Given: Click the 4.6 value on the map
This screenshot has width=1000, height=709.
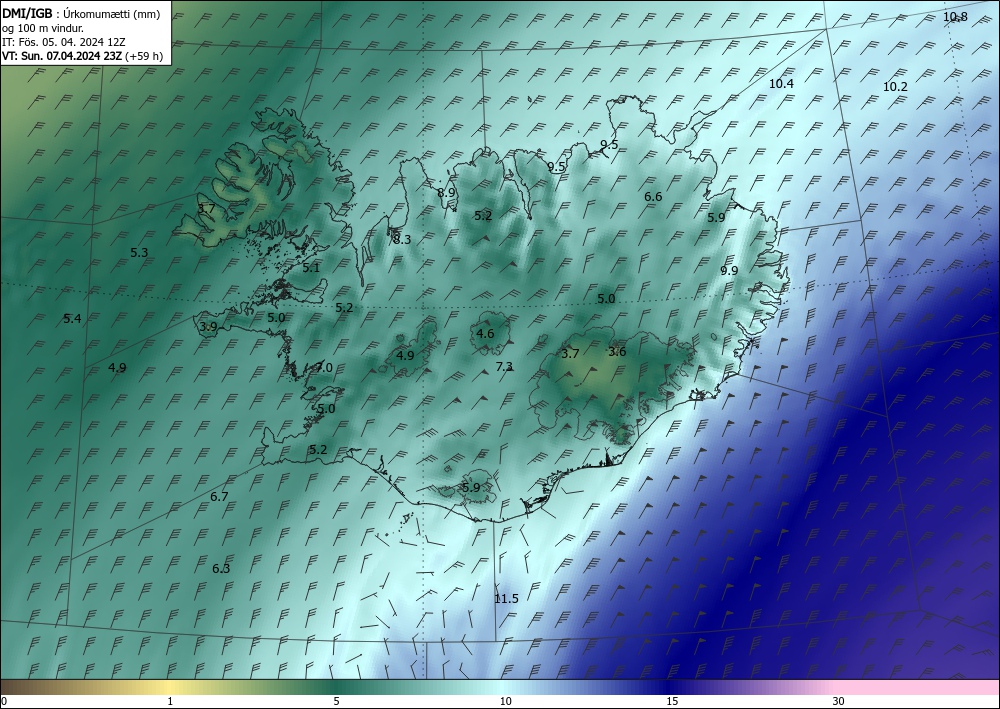Looking at the screenshot, I should click(485, 333).
